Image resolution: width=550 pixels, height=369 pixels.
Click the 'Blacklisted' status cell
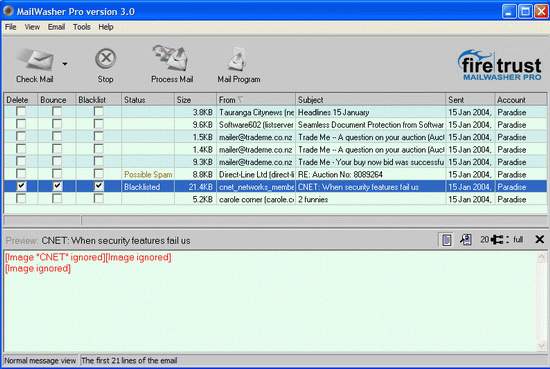(148, 187)
